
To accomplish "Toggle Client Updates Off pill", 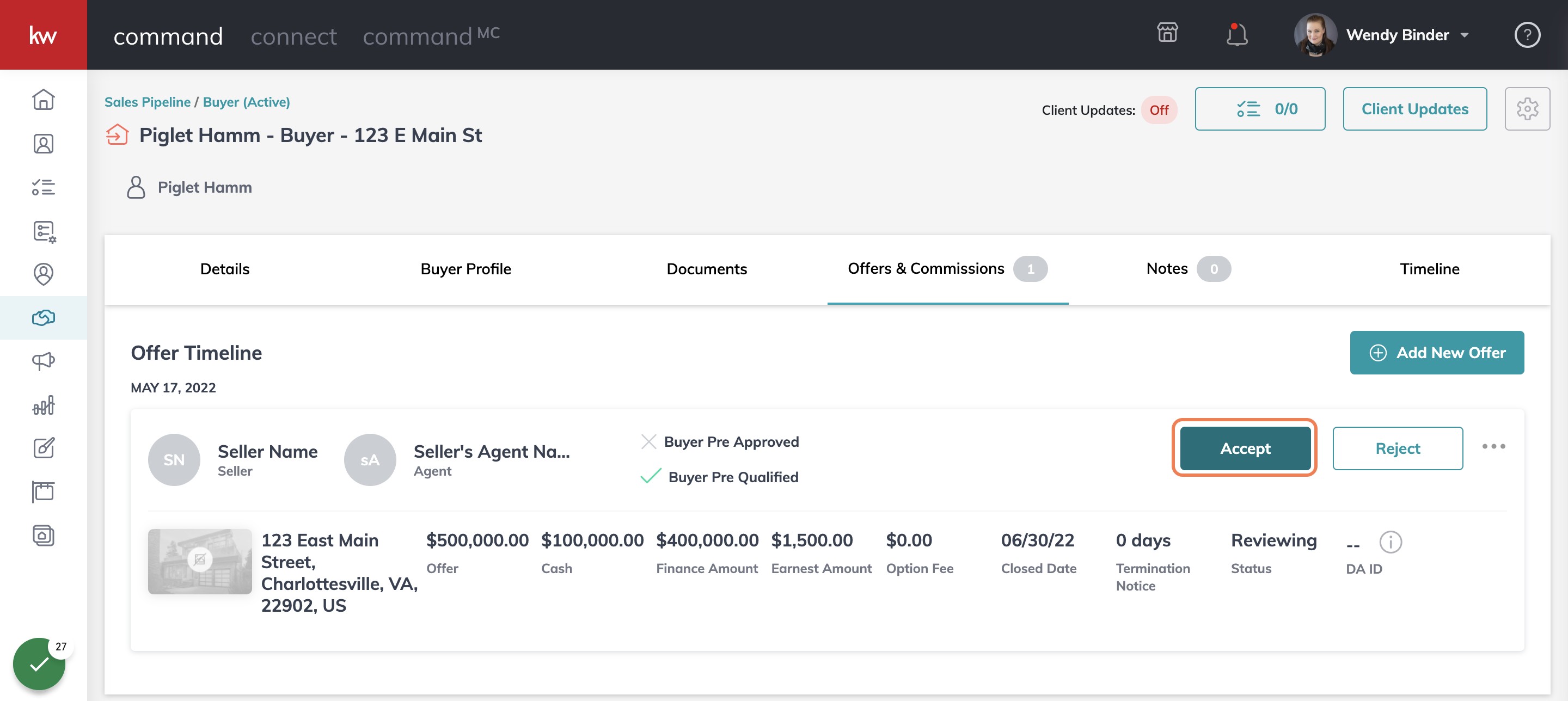I will tap(1159, 110).
